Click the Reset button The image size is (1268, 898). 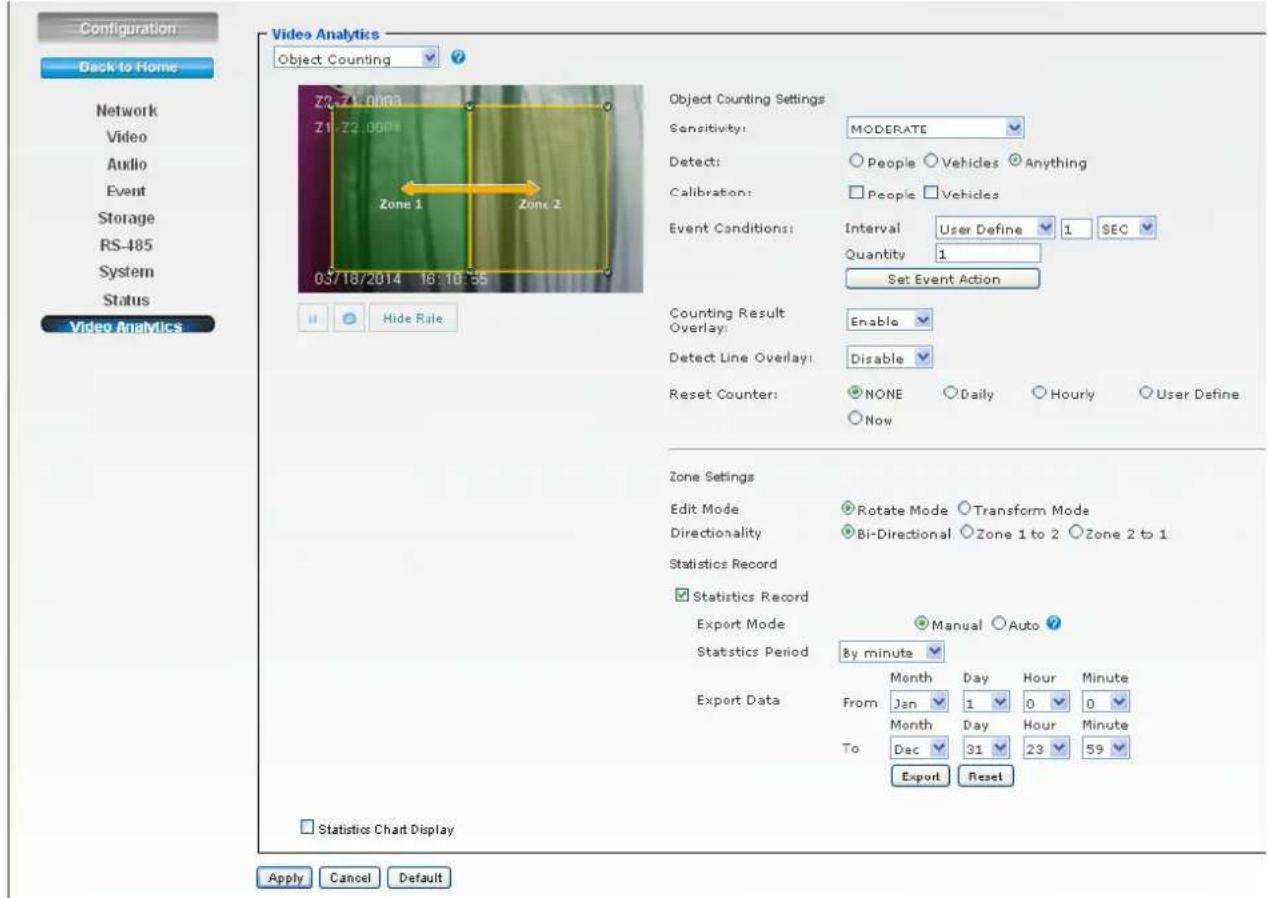(986, 775)
